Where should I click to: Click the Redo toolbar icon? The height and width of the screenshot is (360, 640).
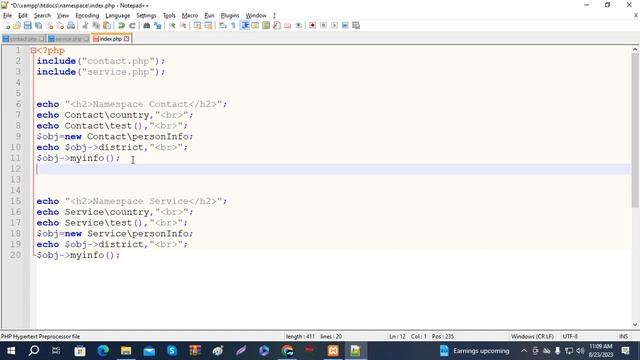tap(132, 25)
